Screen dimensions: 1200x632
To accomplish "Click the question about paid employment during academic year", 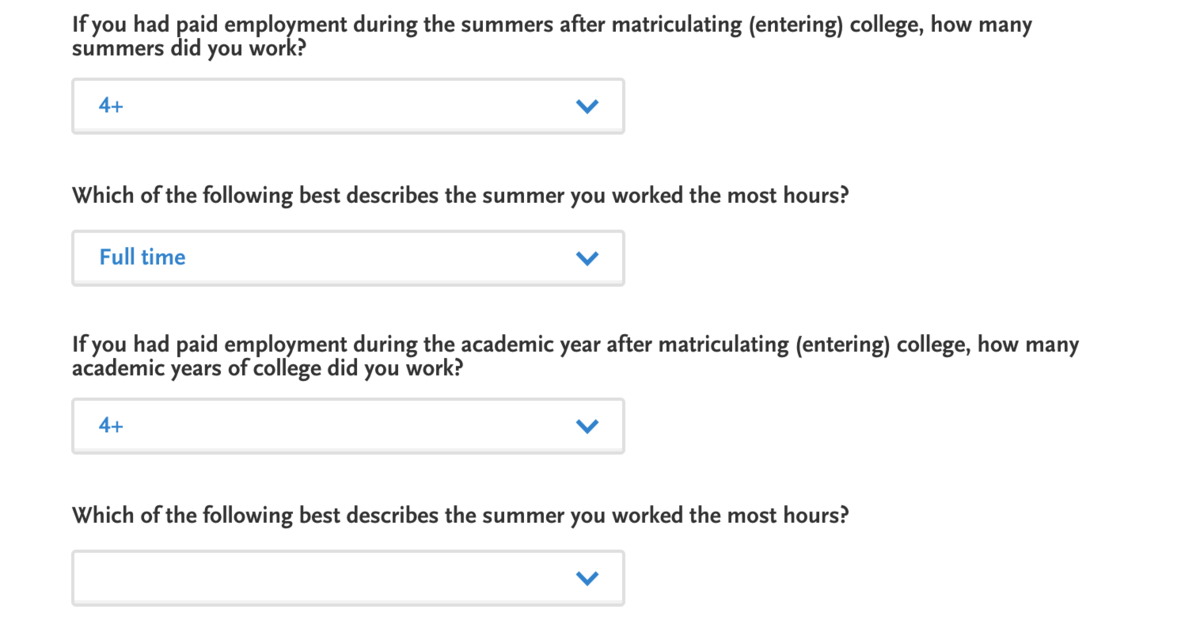I will tap(575, 346).
